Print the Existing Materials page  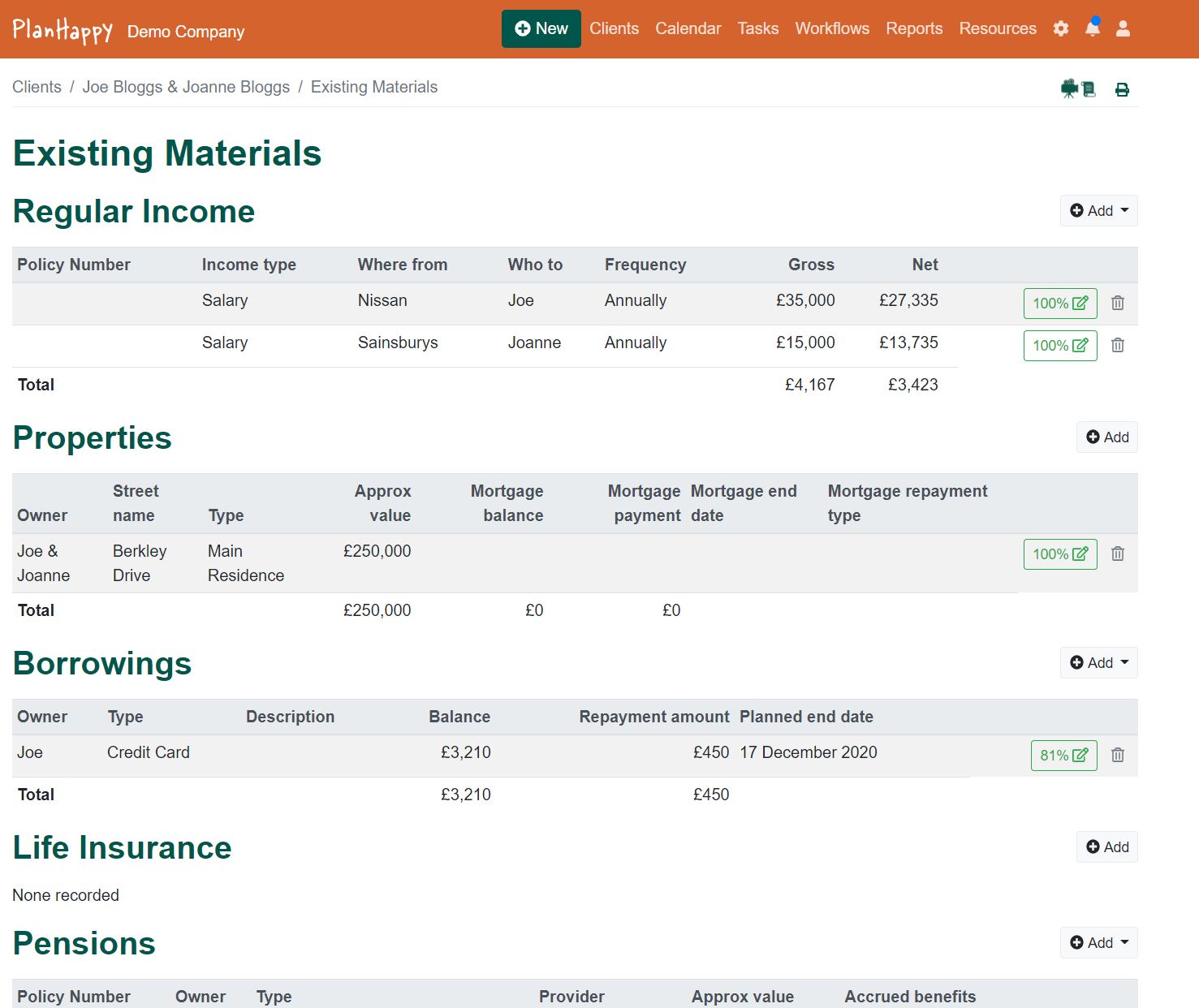tap(1122, 89)
